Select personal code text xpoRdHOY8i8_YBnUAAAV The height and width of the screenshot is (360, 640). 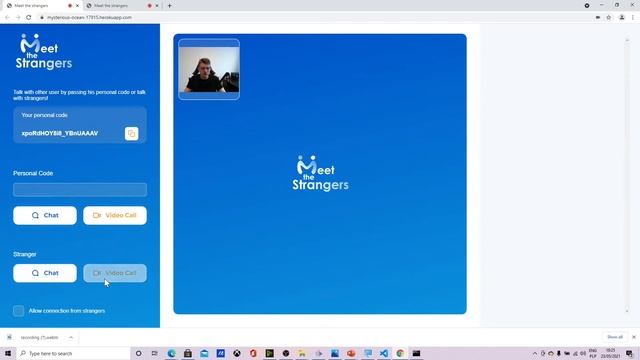(x=60, y=133)
